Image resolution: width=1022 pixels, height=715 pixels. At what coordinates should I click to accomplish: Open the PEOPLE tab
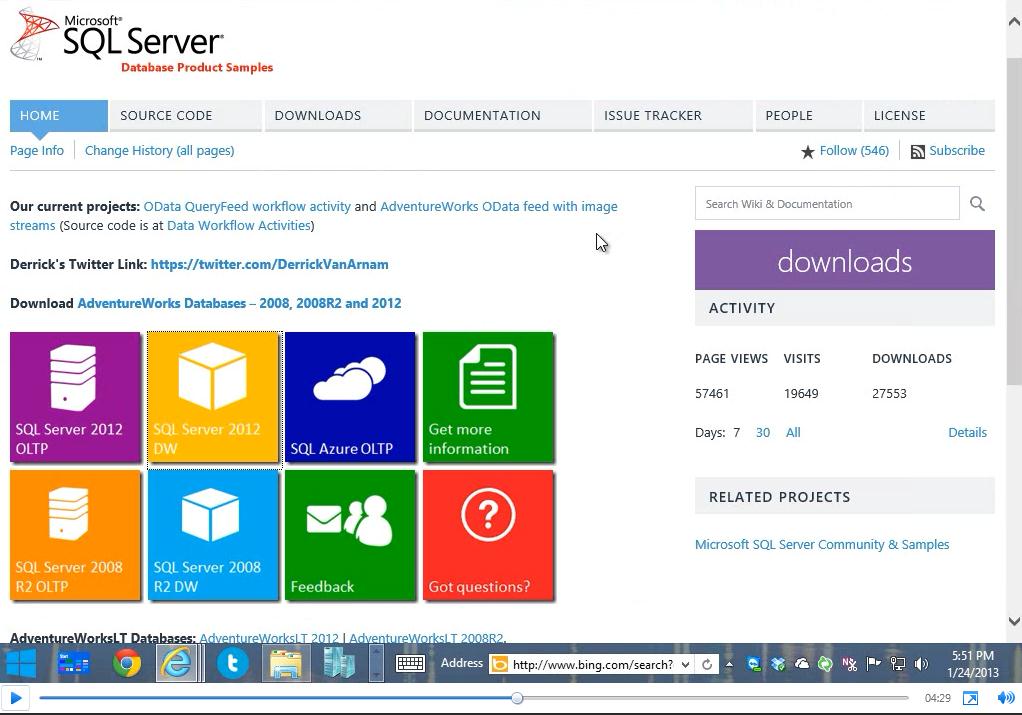pyautogui.click(x=809, y=115)
